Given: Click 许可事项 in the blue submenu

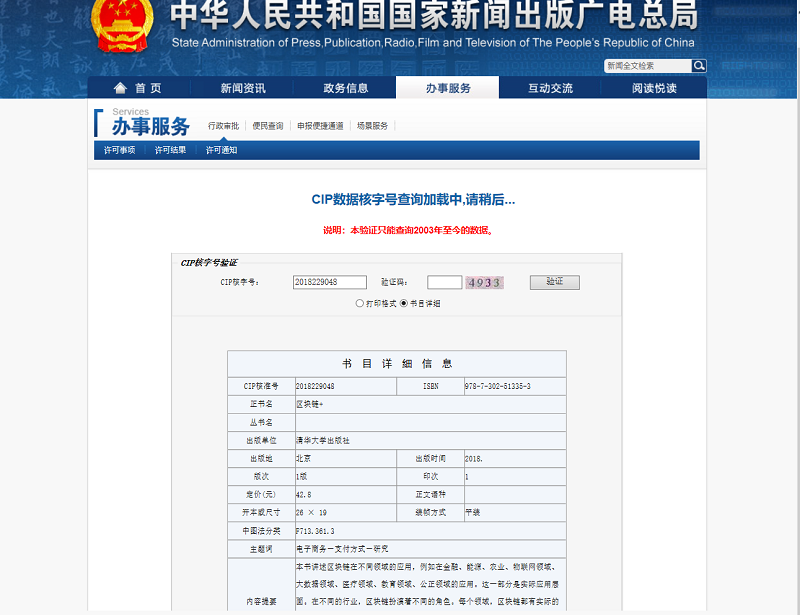Looking at the screenshot, I should tap(119, 150).
